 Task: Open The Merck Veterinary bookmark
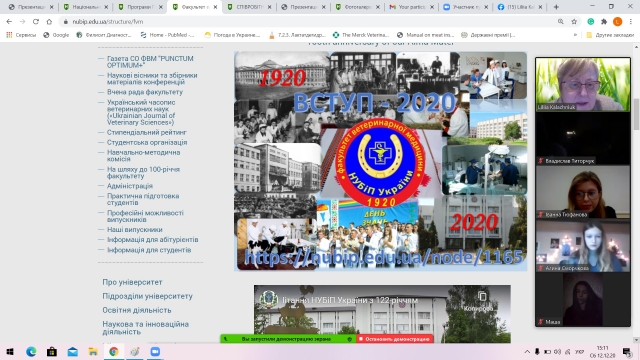pyautogui.click(x=361, y=35)
